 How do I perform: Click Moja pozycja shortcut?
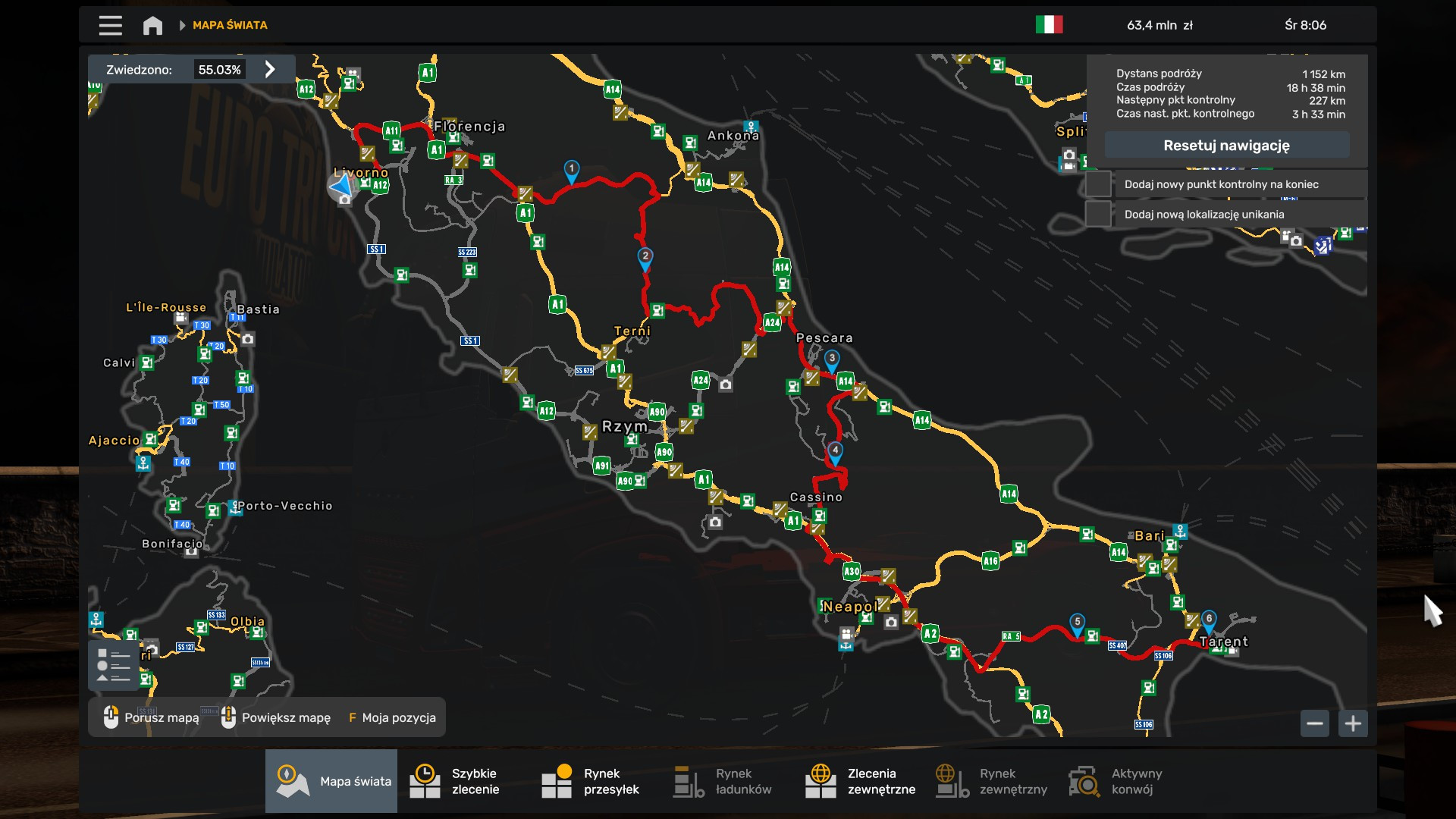click(x=392, y=717)
